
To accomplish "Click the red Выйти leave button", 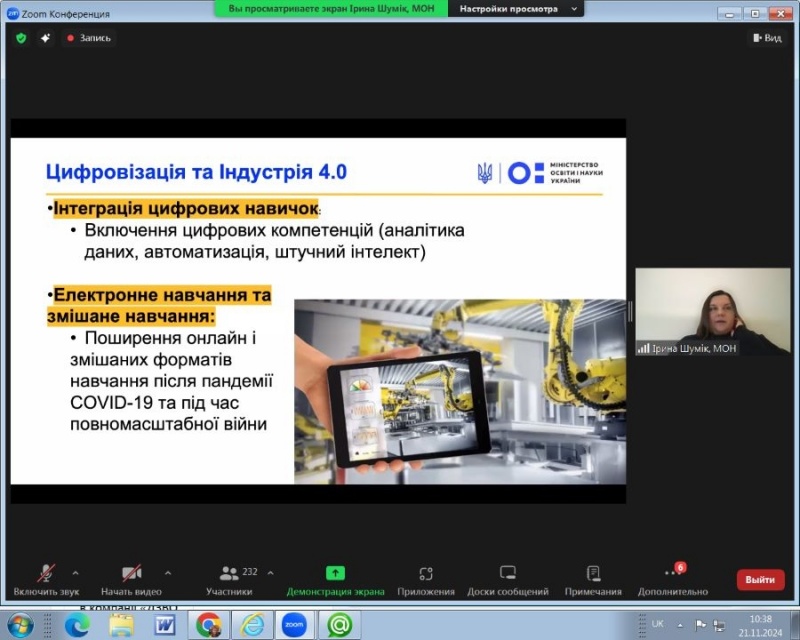I will [x=760, y=579].
